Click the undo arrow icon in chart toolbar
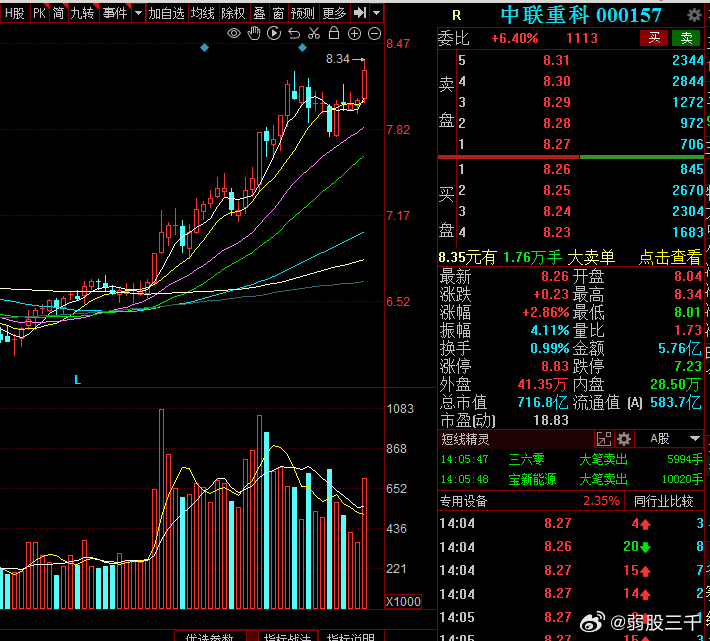This screenshot has width=710, height=641. 294,34
